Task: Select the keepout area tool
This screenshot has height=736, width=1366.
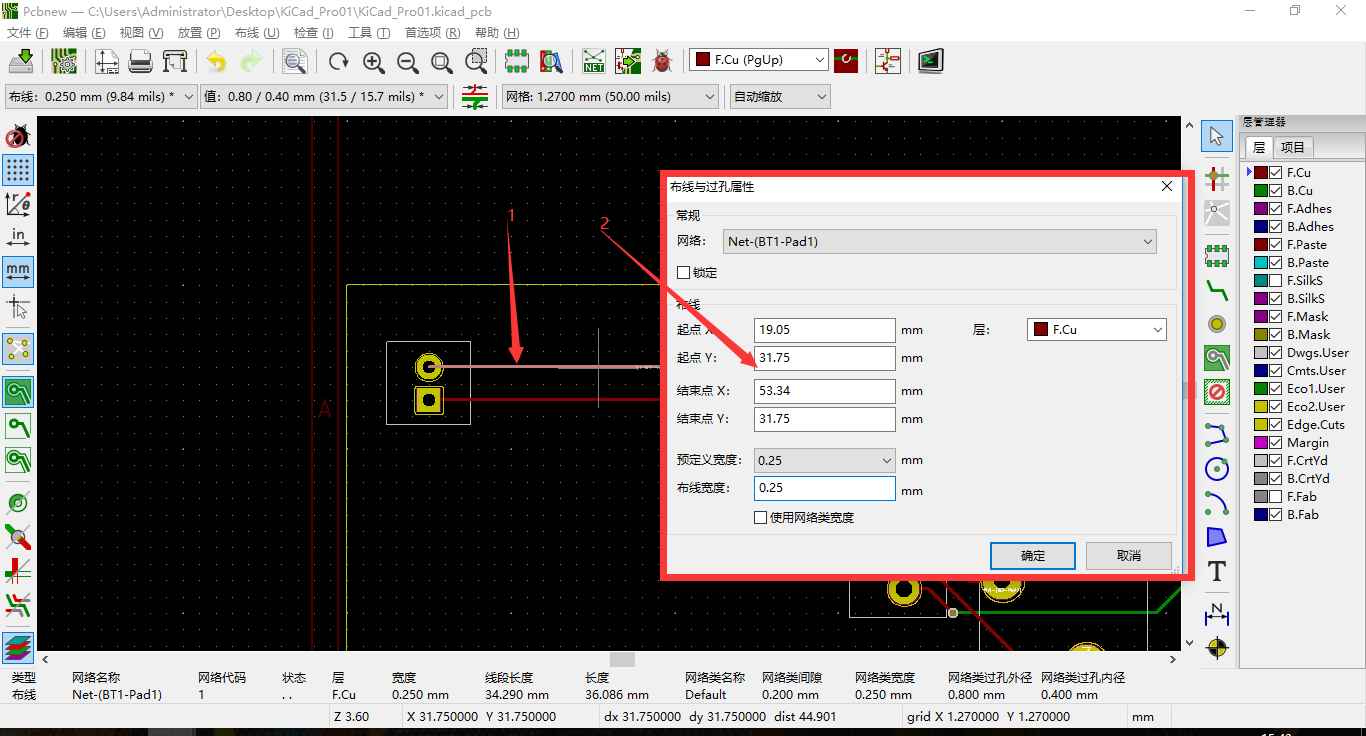Action: [1217, 391]
